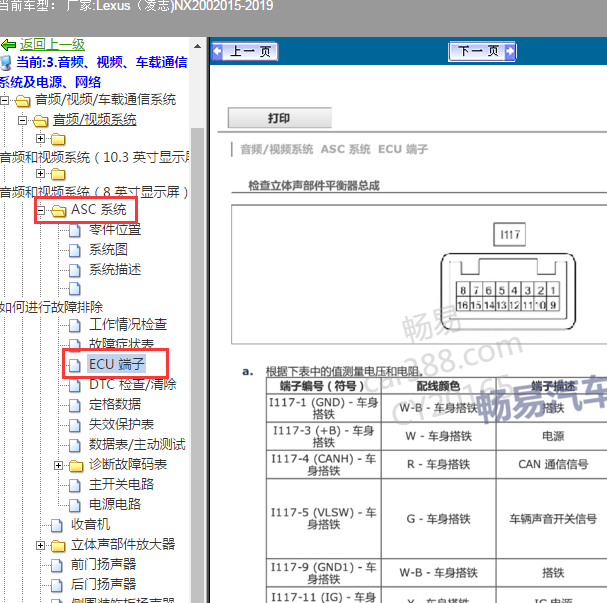
Task: Click the tree panel scrollbar up arrow
Action: point(197,46)
